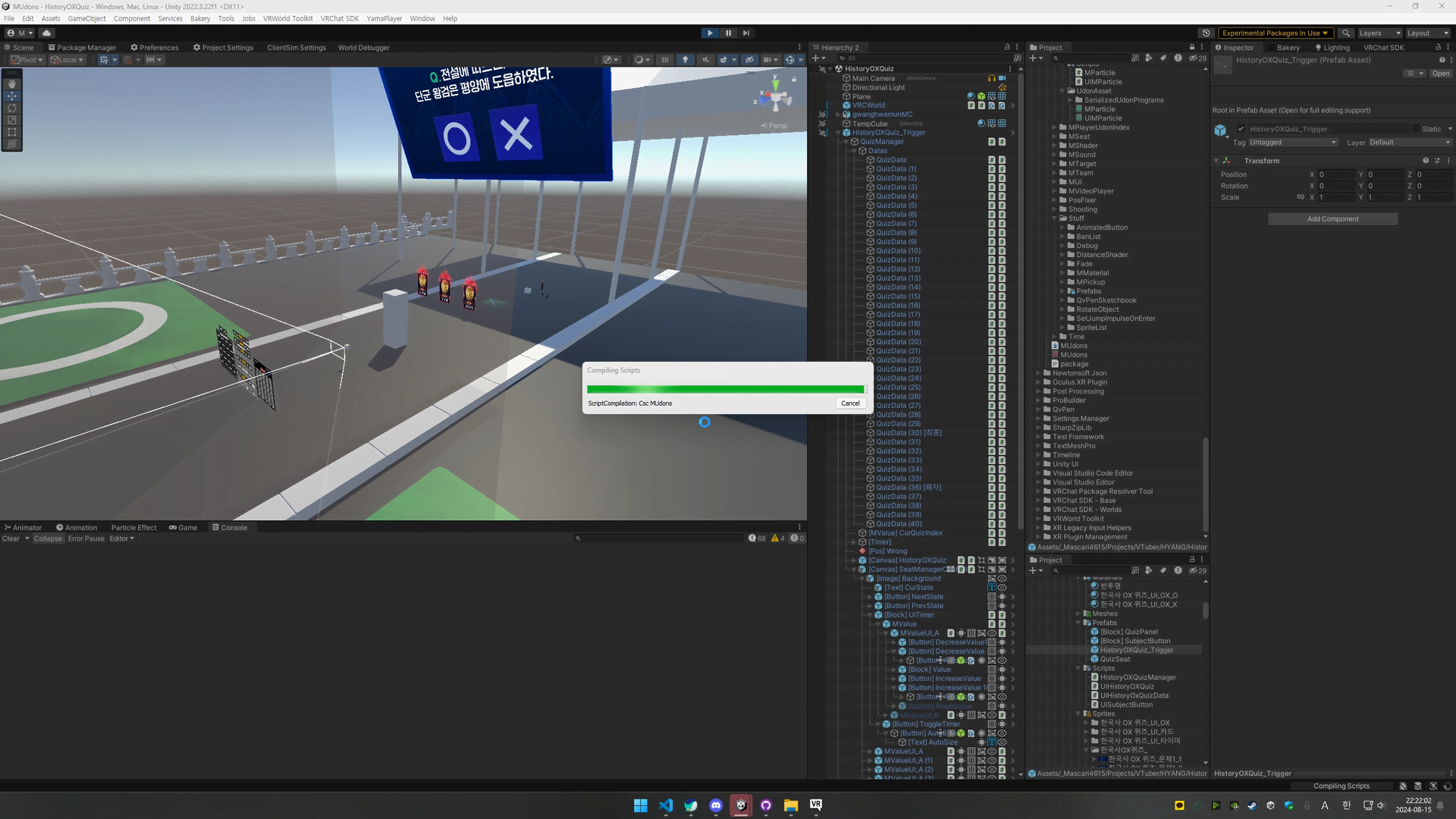This screenshot has width=1456, height=819.
Task: Uncheck active checkbox for HistoryOXQuiz_Trigger
Action: point(1241,129)
